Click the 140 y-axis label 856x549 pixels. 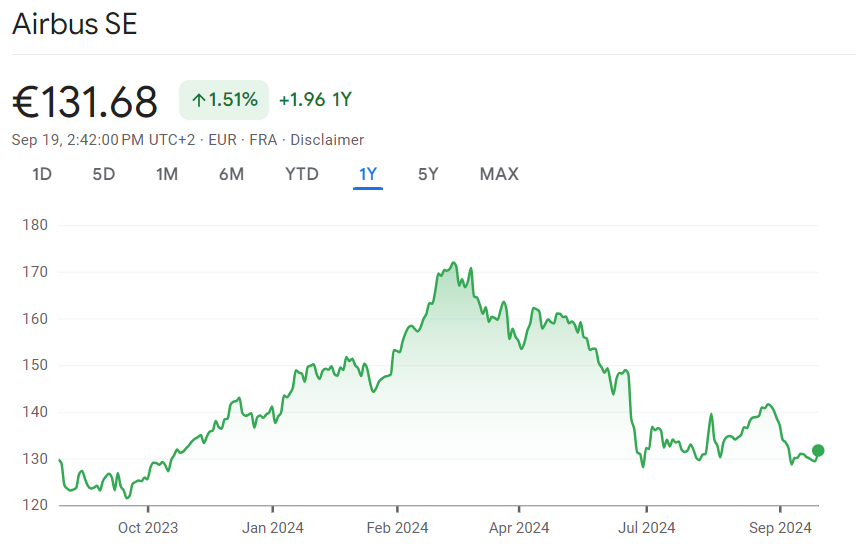click(x=35, y=412)
